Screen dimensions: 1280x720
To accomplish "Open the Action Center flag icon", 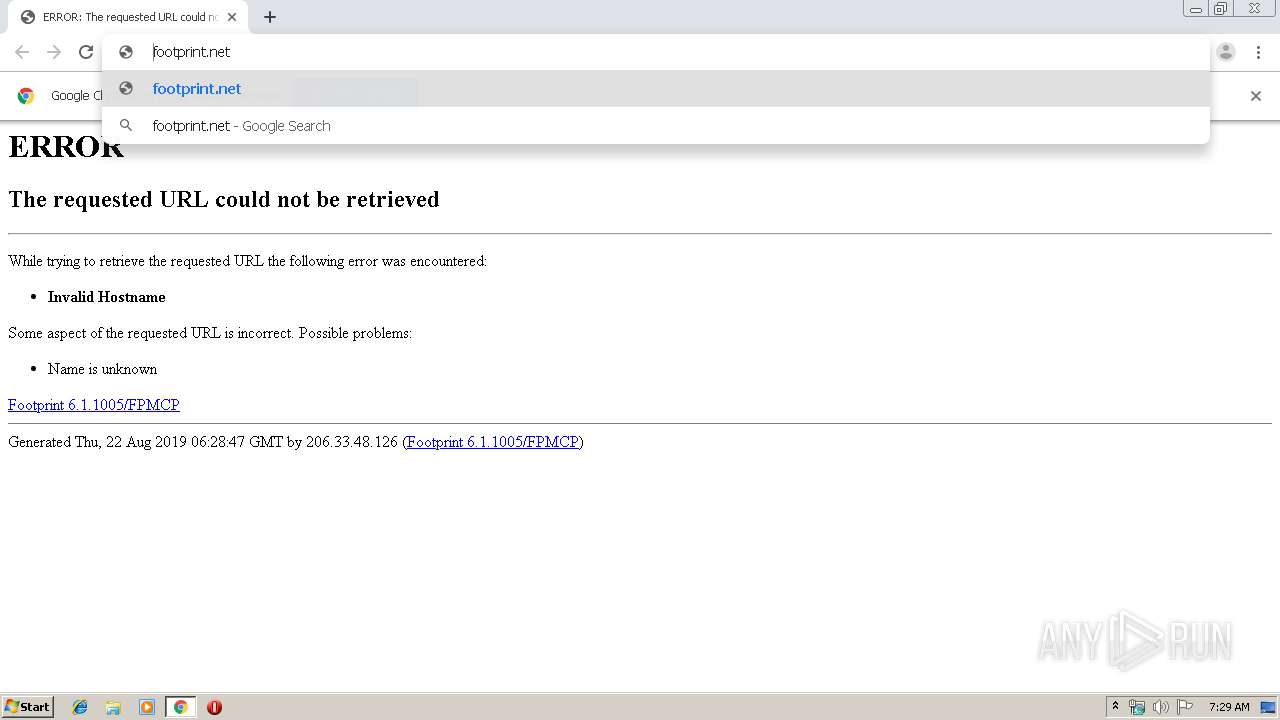I will pyautogui.click(x=1185, y=707).
